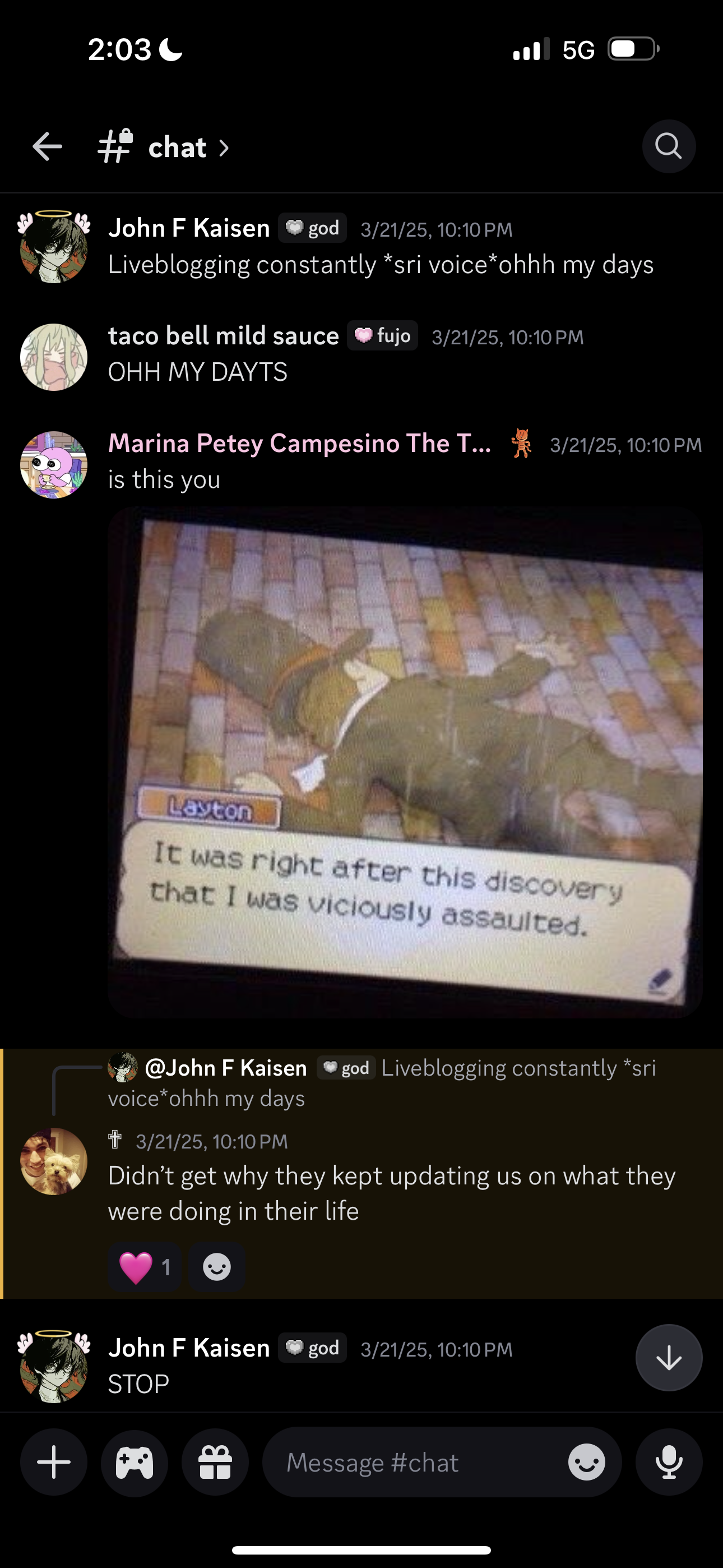Viewport: 723px width, 1568px height.
Task: Open the plus attachments button
Action: (x=54, y=1462)
